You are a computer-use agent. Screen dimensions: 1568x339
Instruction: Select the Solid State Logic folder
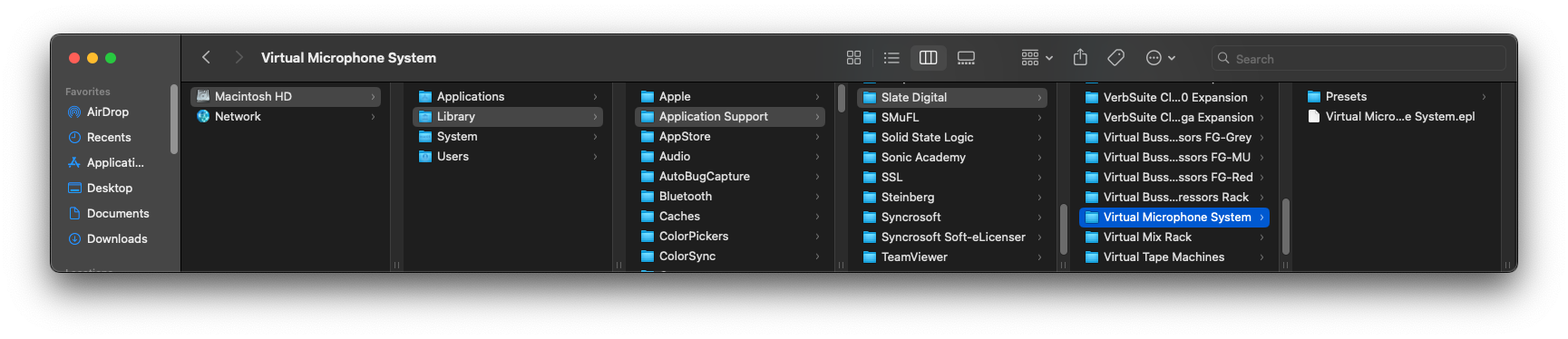click(x=952, y=137)
